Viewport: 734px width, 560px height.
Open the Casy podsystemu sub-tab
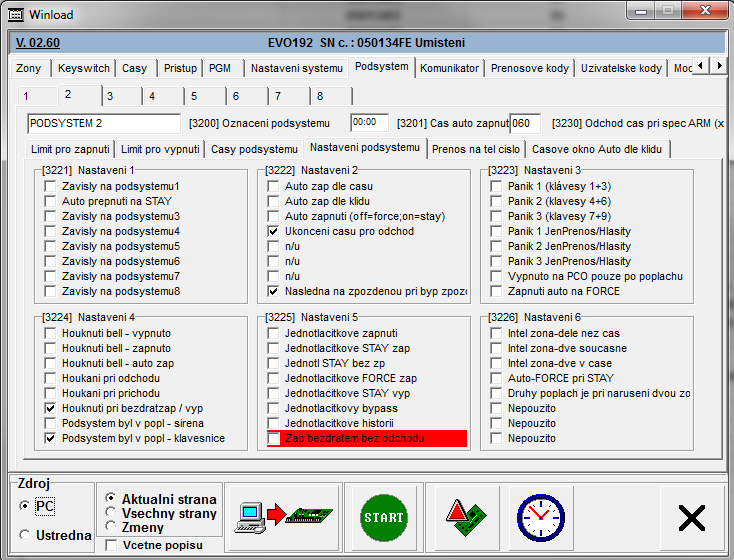click(253, 149)
